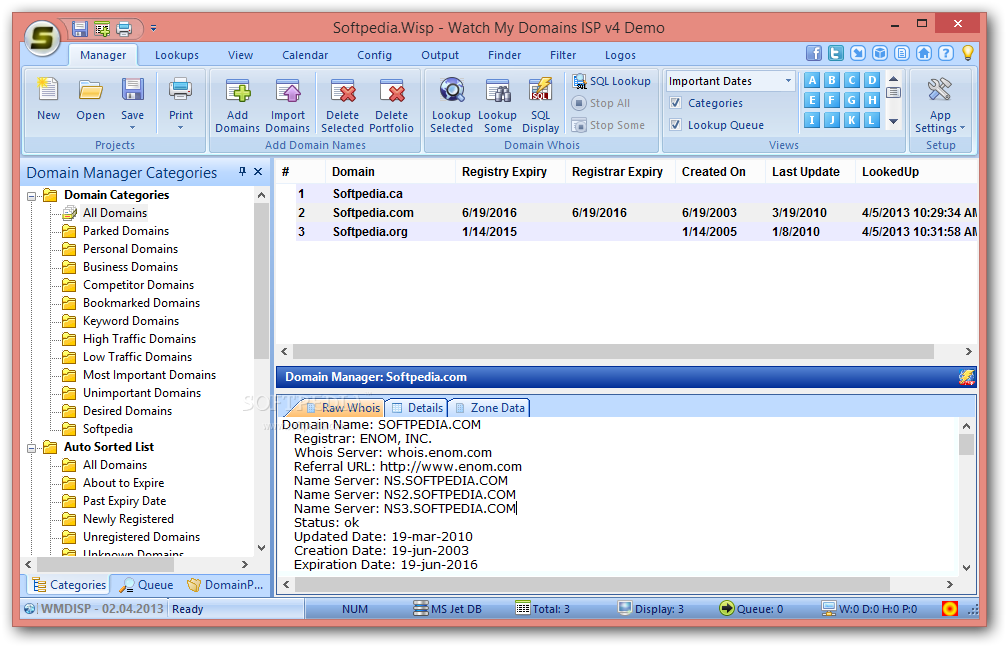Open the SQL Display tool
This screenshot has height=647, width=1007.
tap(541, 105)
